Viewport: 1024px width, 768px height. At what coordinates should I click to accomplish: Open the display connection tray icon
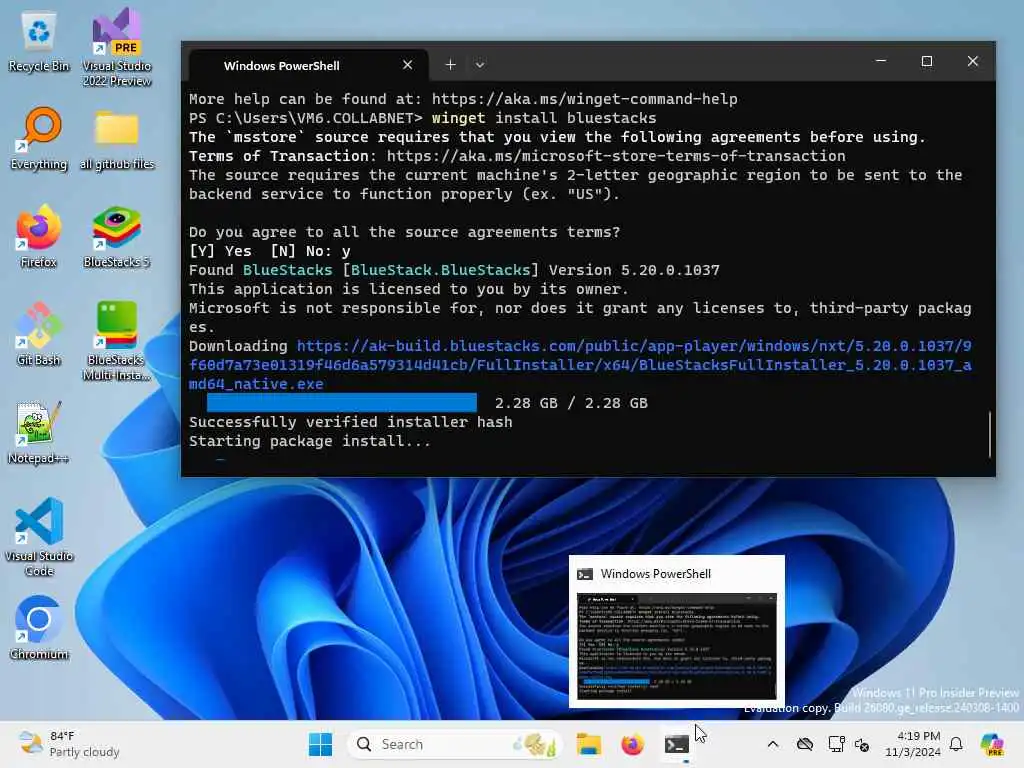[x=836, y=744]
